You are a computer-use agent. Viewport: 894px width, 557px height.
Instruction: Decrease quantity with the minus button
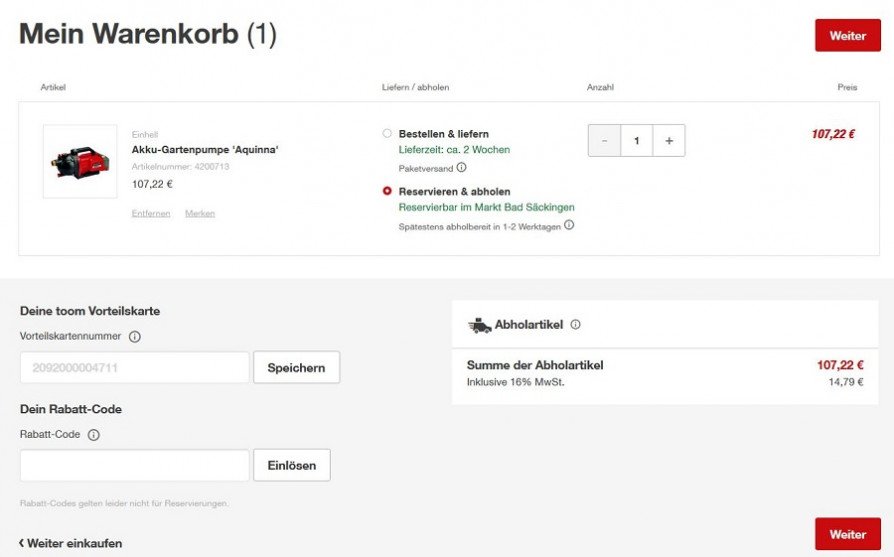click(x=604, y=140)
